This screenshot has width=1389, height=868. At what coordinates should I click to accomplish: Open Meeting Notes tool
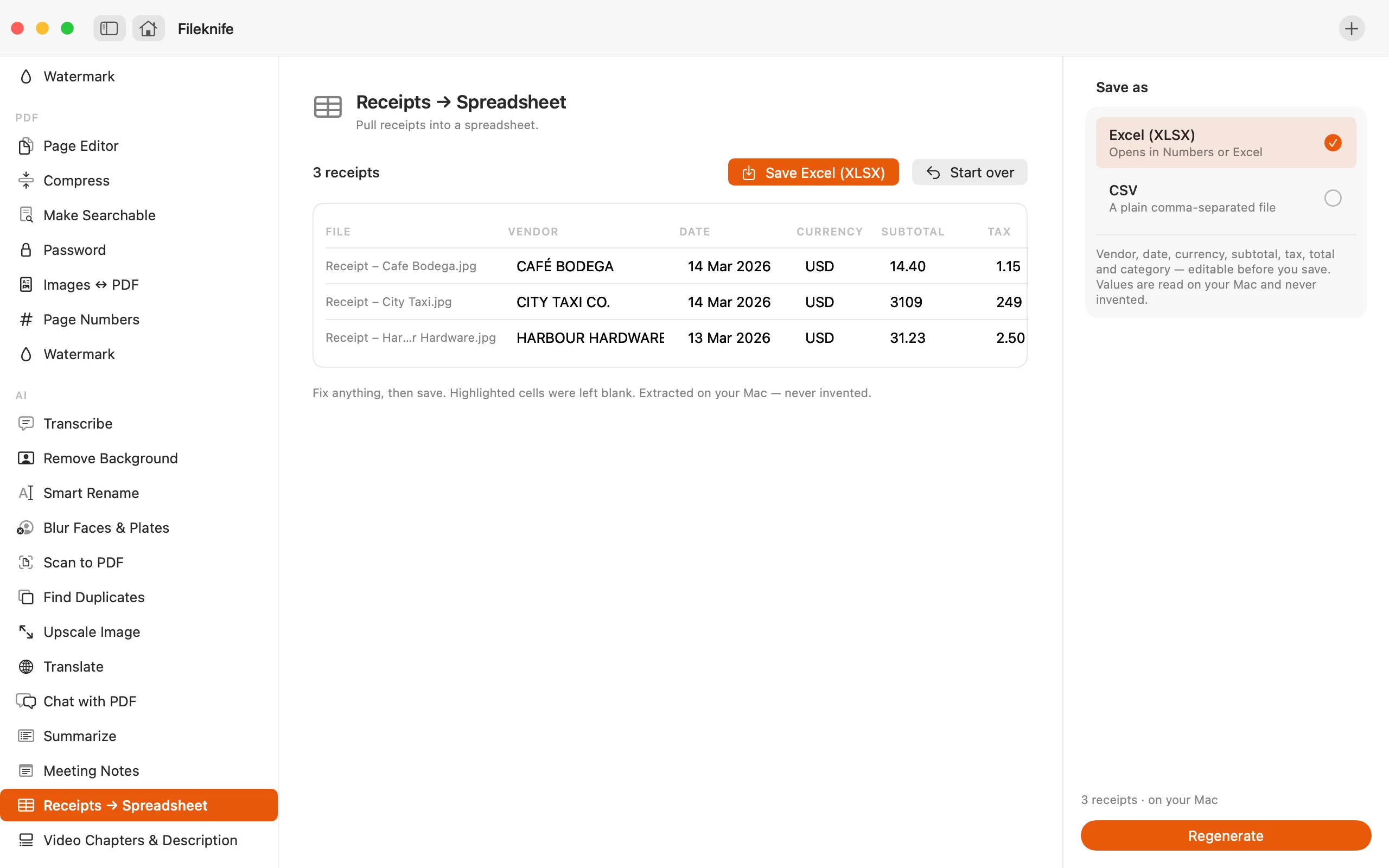tap(139, 771)
